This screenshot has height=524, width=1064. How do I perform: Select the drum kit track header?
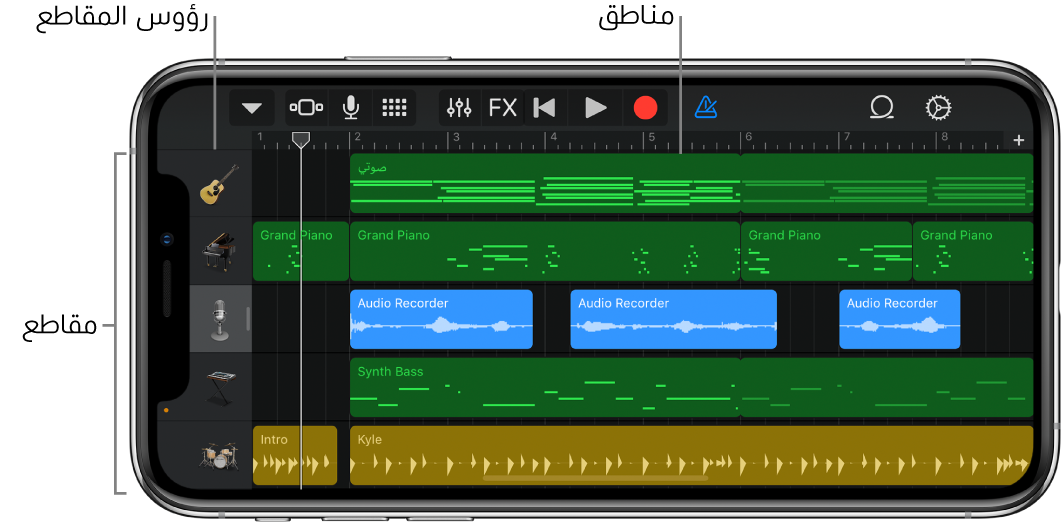(220, 456)
